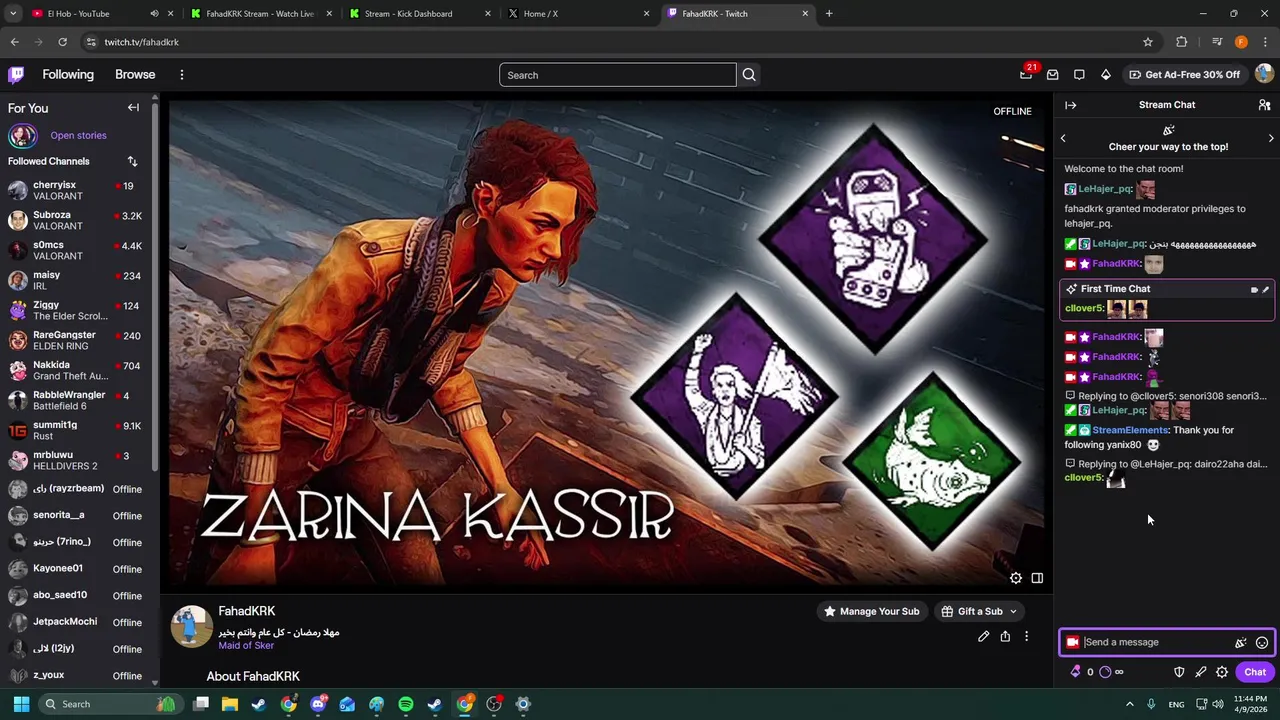Open the RareGangster ELDEN RING channel
The image size is (1280, 720).
(x=78, y=340)
